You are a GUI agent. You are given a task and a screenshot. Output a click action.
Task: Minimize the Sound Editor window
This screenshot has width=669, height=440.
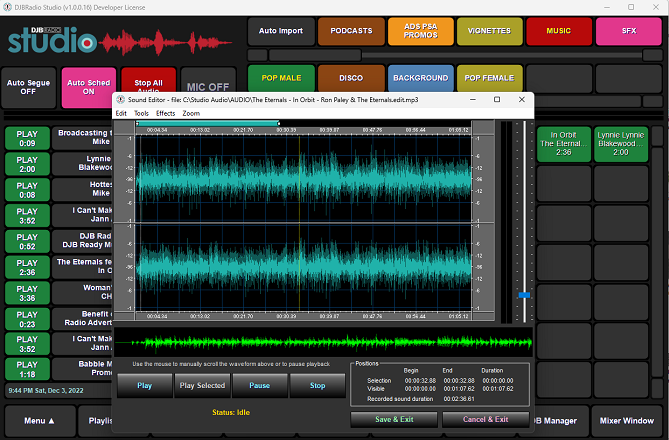[473, 99]
